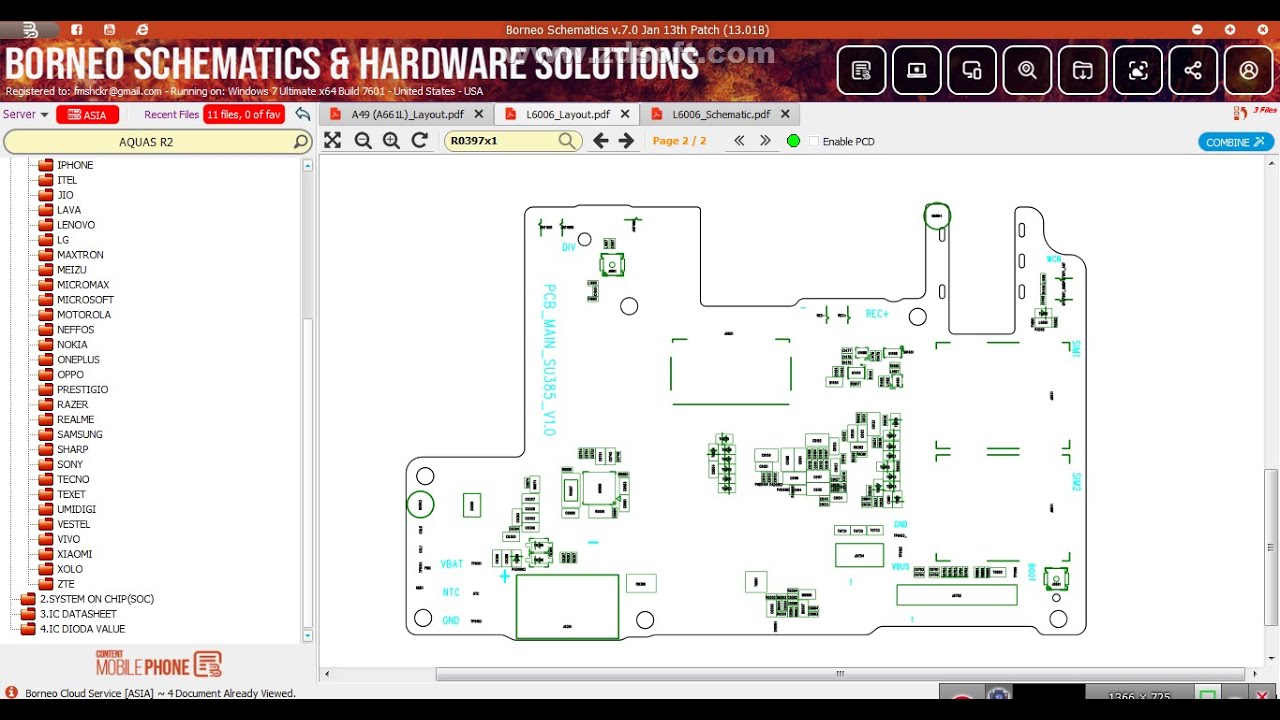The image size is (1280, 720).
Task: Click the image capture header icon
Action: (1138, 70)
